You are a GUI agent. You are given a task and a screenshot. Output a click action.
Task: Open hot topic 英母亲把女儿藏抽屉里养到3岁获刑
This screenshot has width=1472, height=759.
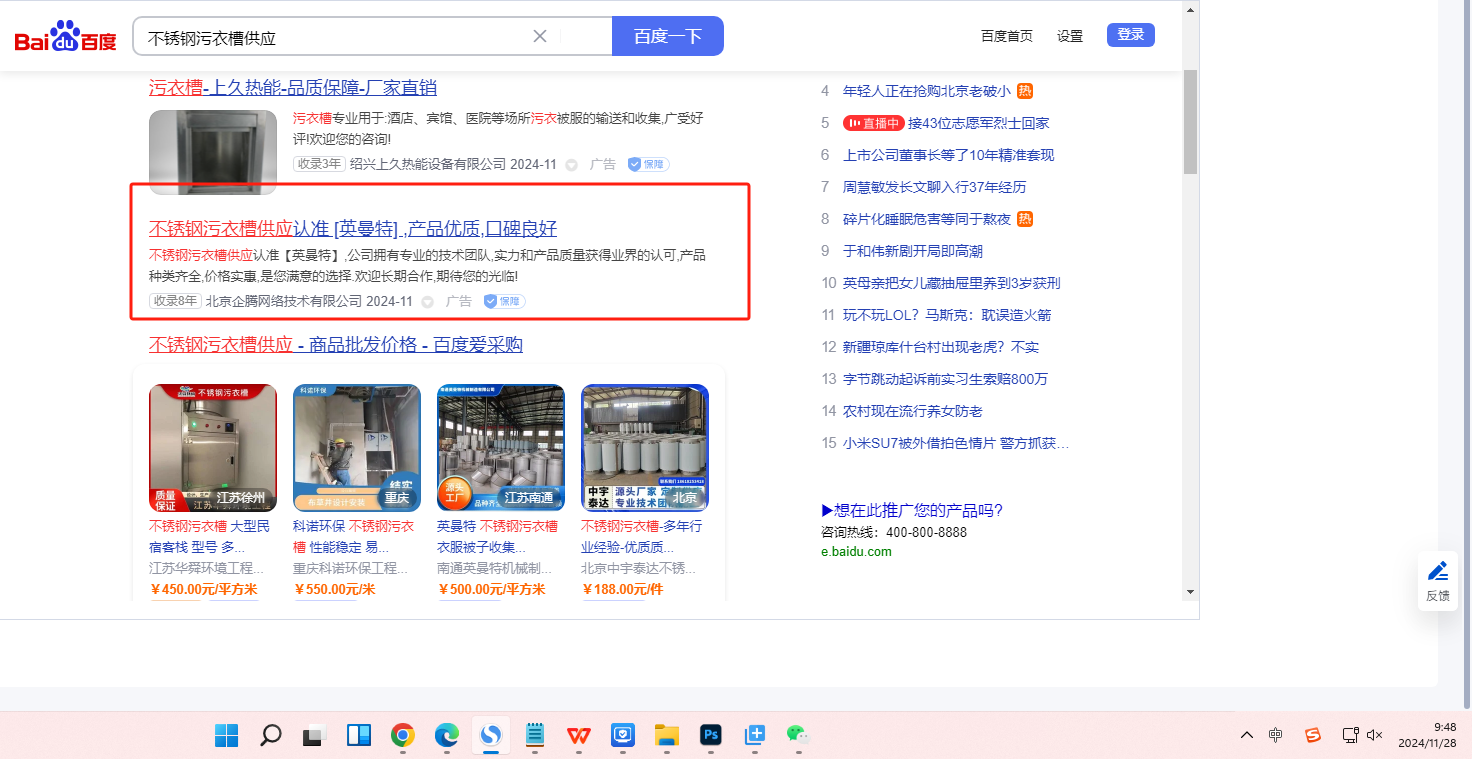[x=952, y=283]
